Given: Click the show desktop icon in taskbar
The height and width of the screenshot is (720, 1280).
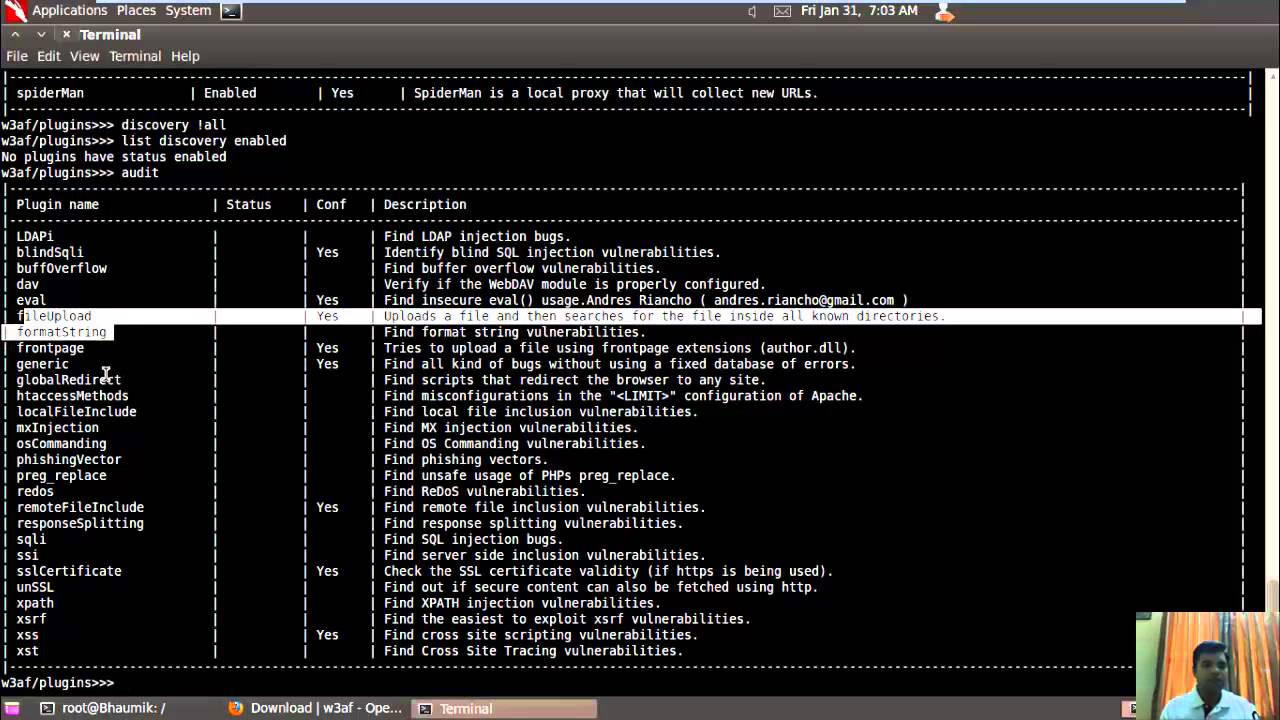Looking at the screenshot, I should (11, 708).
